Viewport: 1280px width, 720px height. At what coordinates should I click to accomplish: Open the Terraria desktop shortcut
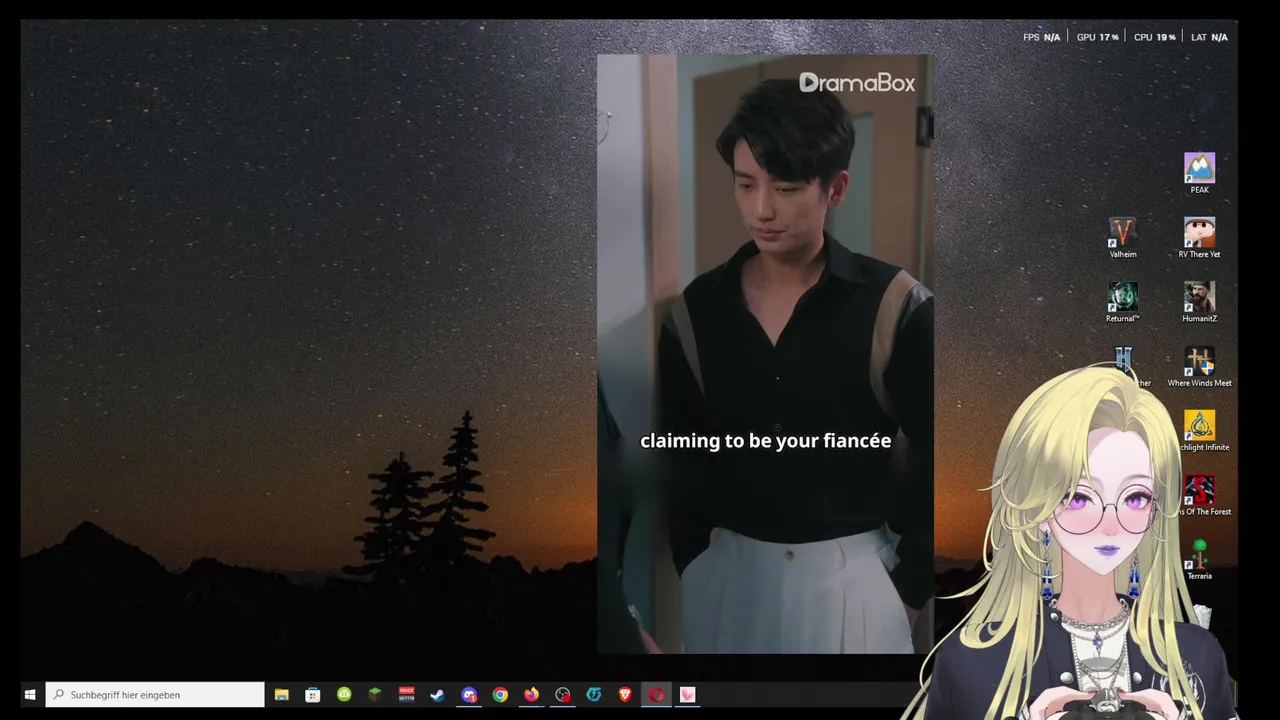[x=1199, y=560]
